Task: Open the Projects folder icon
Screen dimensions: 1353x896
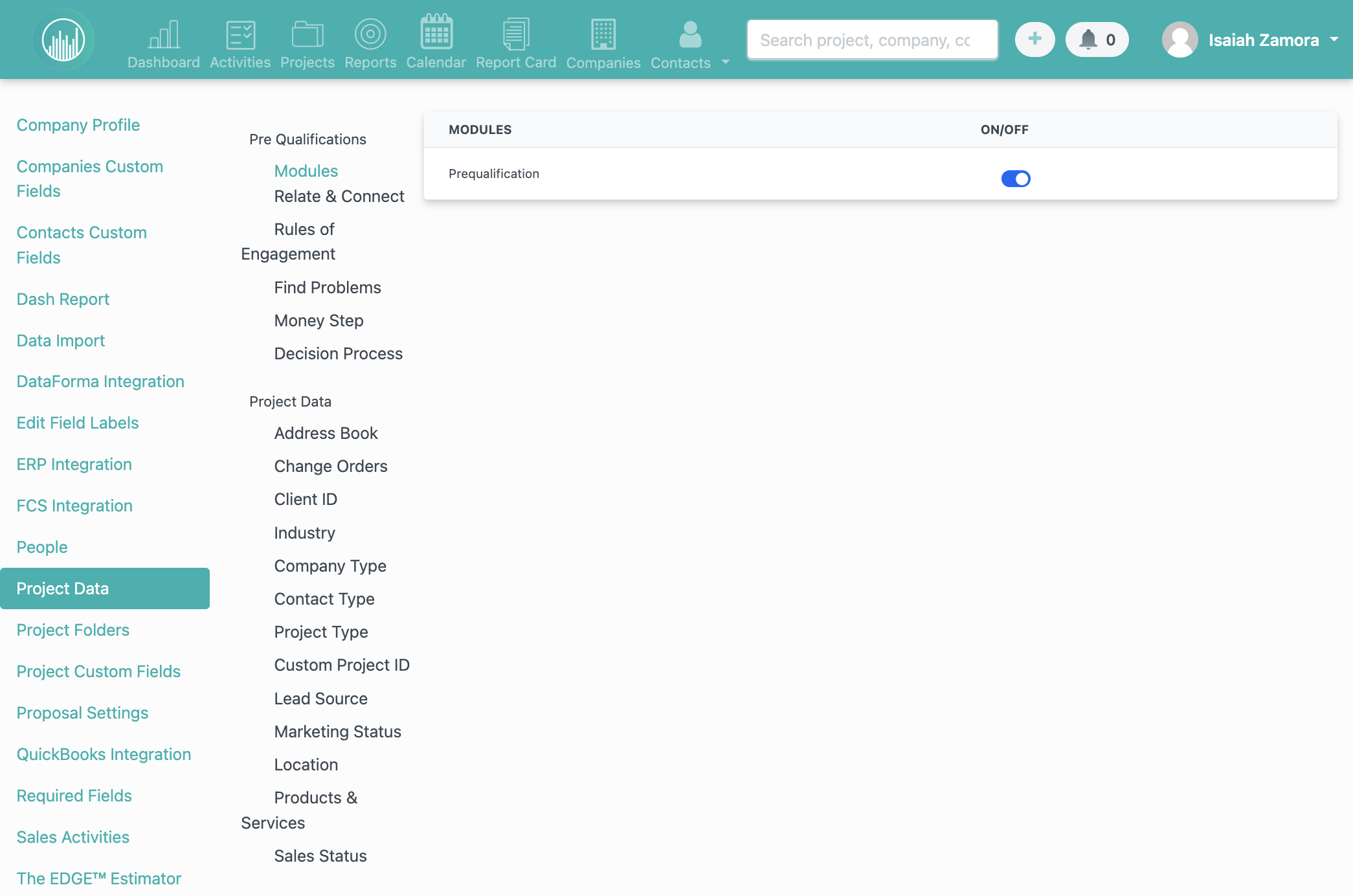Action: coord(307,34)
